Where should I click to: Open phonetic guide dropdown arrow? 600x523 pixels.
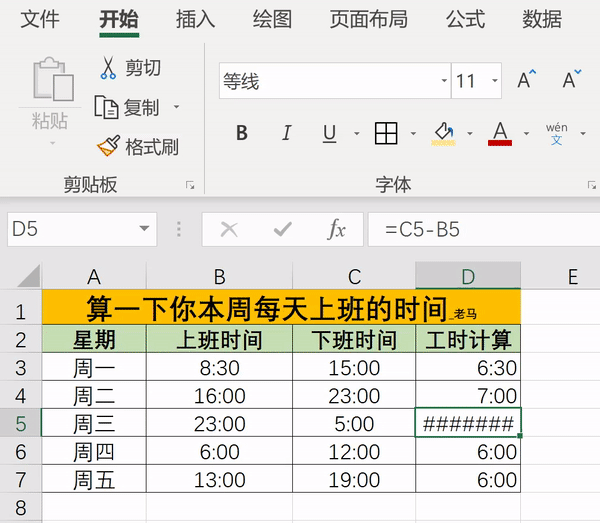583,134
